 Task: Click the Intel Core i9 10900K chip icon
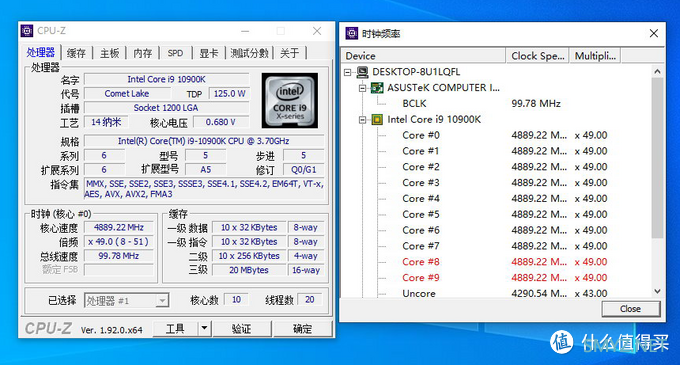click(377, 120)
